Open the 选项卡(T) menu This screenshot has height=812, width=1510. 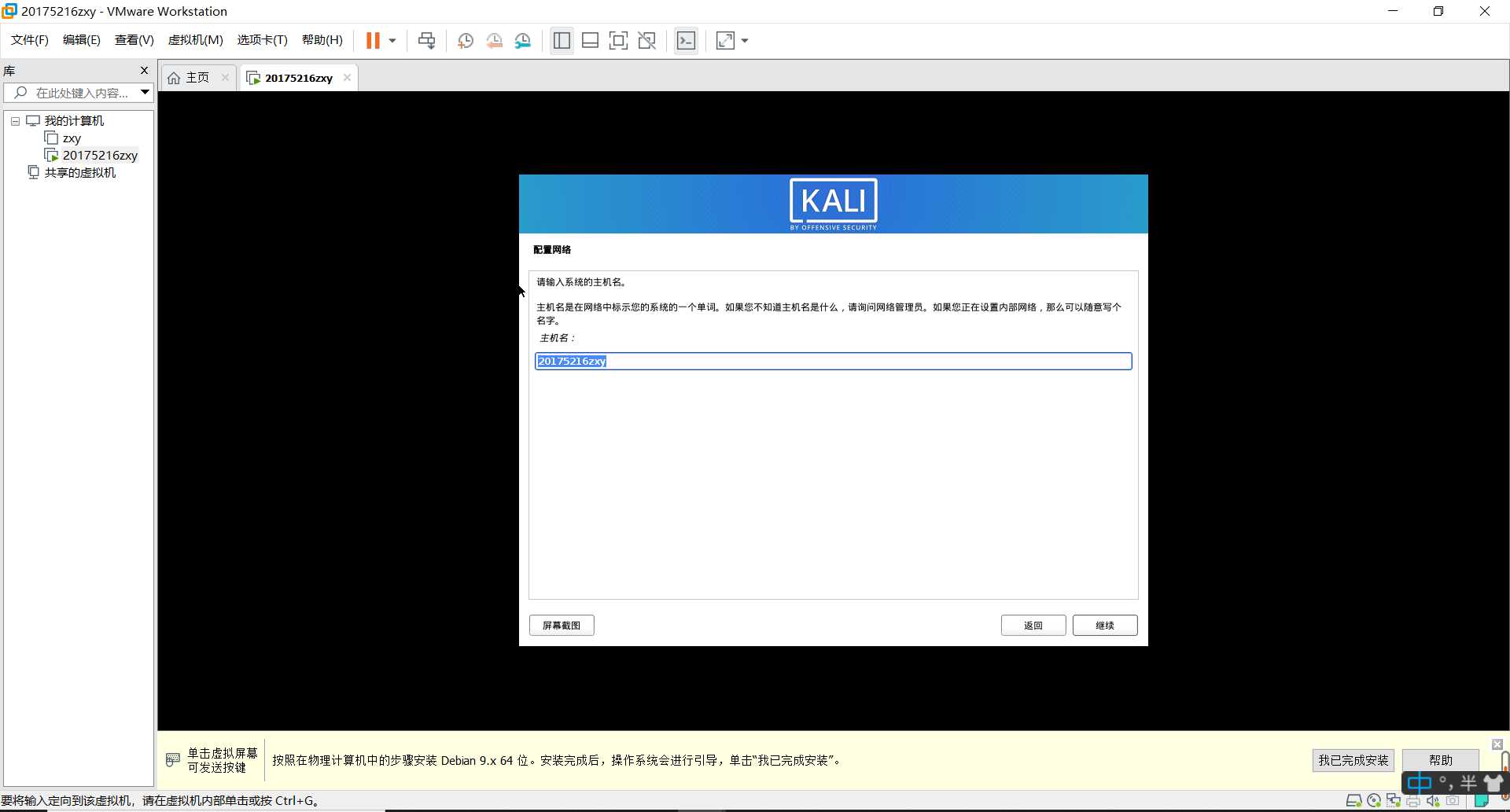point(263,40)
